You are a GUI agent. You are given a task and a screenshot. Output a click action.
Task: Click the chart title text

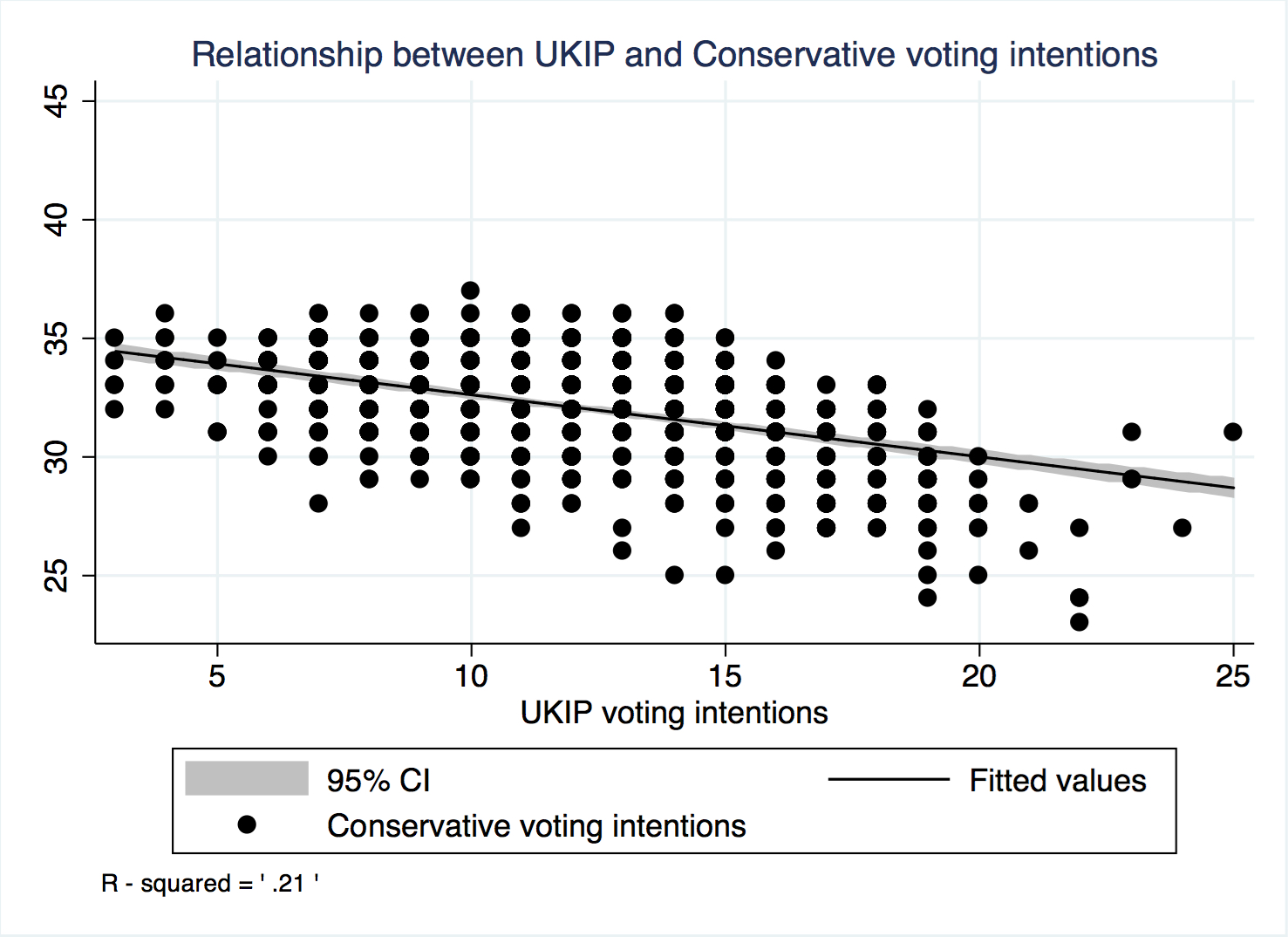(x=674, y=55)
